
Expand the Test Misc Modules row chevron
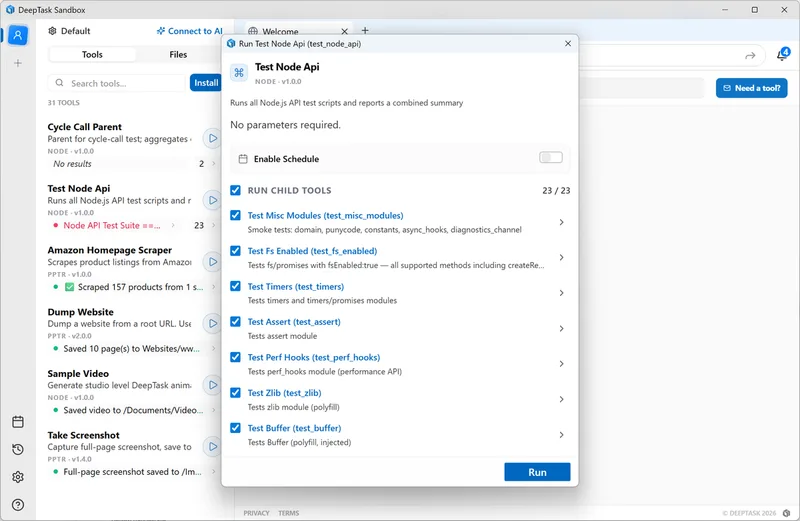(x=561, y=222)
